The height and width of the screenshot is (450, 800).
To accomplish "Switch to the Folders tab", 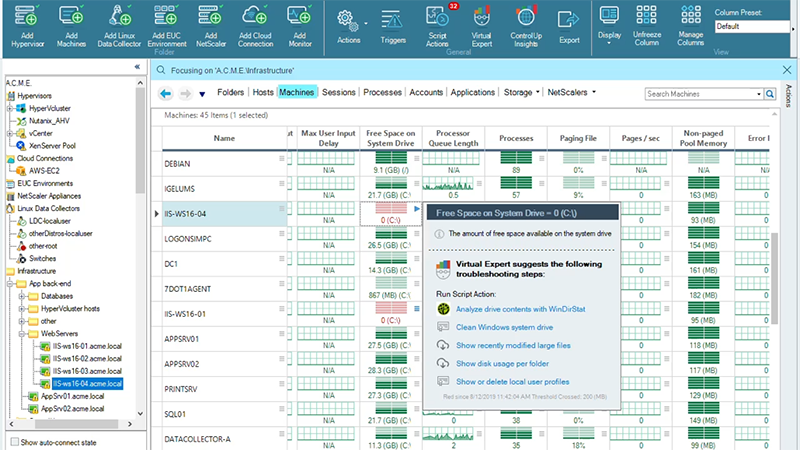I will tap(231, 92).
